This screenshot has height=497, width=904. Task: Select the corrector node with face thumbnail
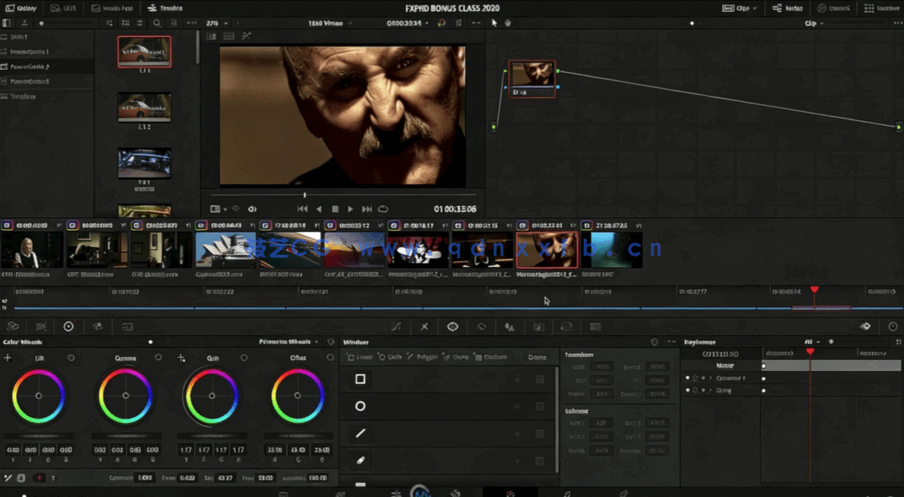pyautogui.click(x=532, y=78)
